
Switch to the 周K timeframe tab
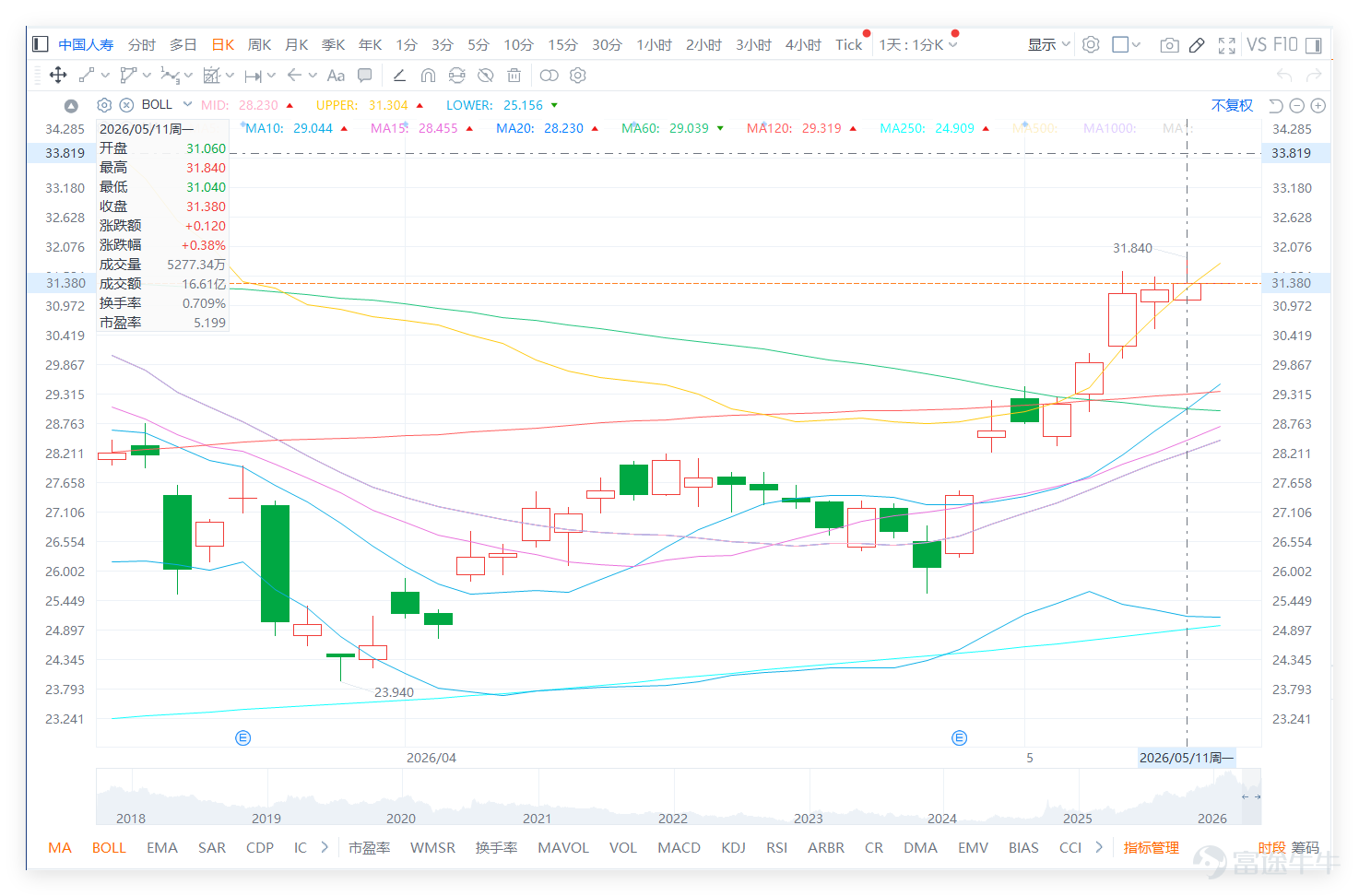point(260,45)
